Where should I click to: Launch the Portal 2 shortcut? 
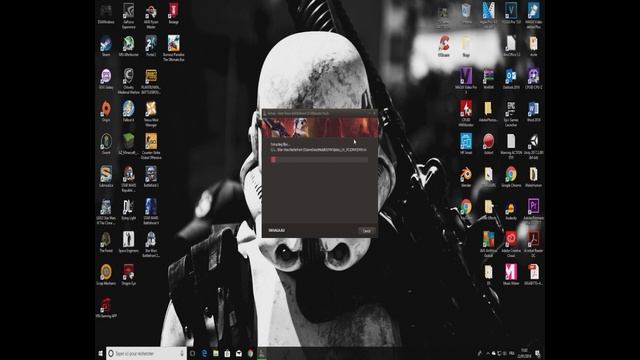click(151, 46)
